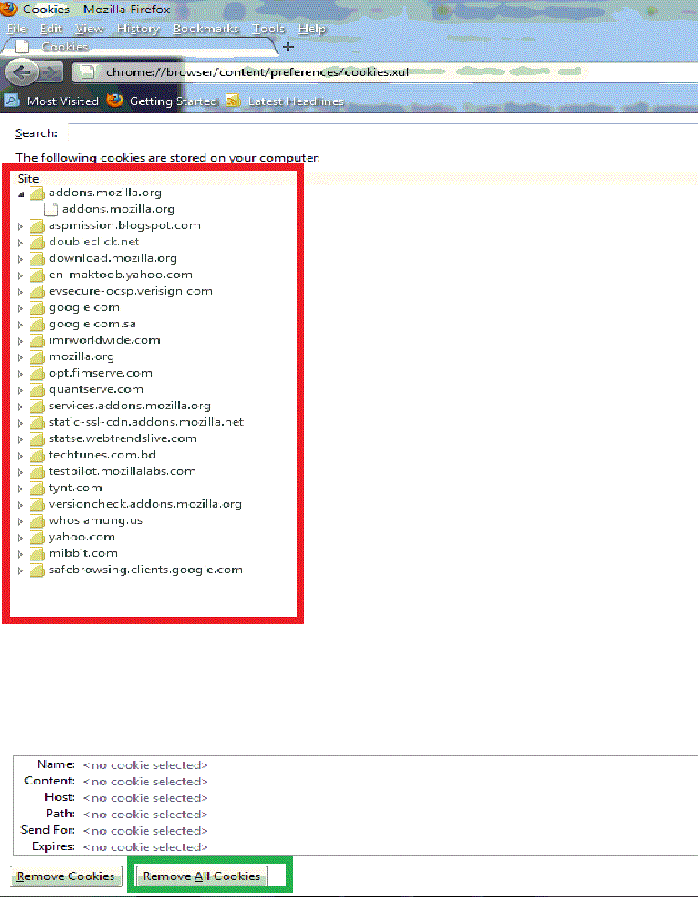
Task: Click folder icon for opt.fimserve.com
Action: click(37, 374)
